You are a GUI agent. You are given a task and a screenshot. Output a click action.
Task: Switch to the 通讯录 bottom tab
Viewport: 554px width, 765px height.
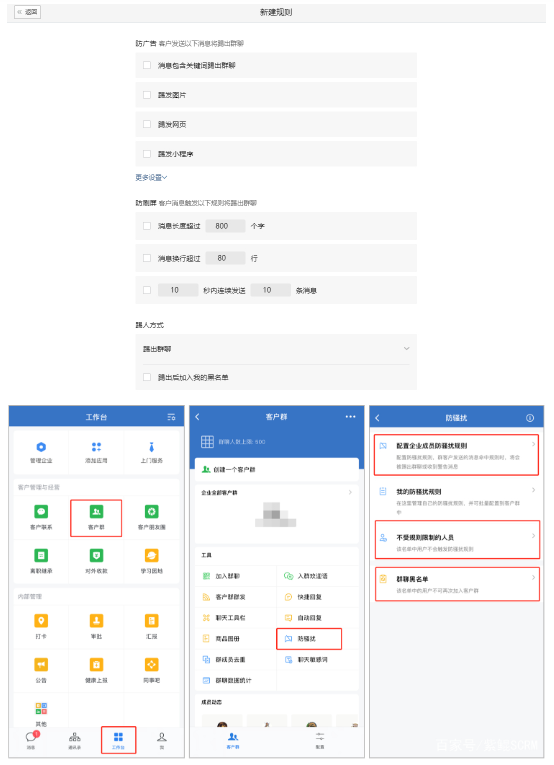click(x=75, y=740)
